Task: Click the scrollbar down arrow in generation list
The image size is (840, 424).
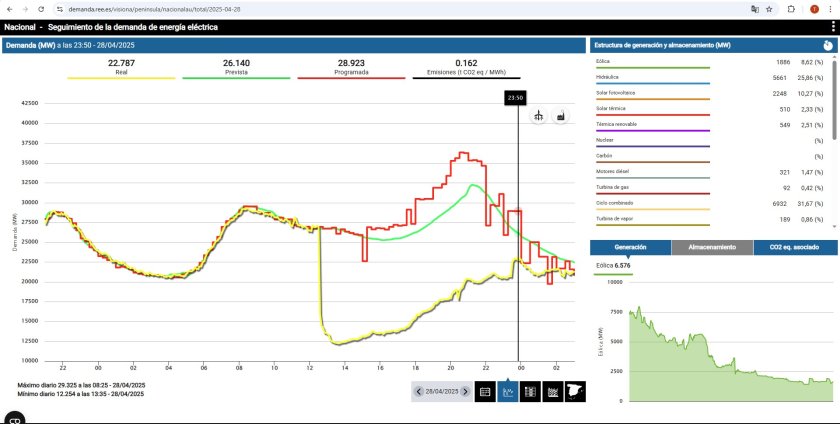Action: coord(834,227)
